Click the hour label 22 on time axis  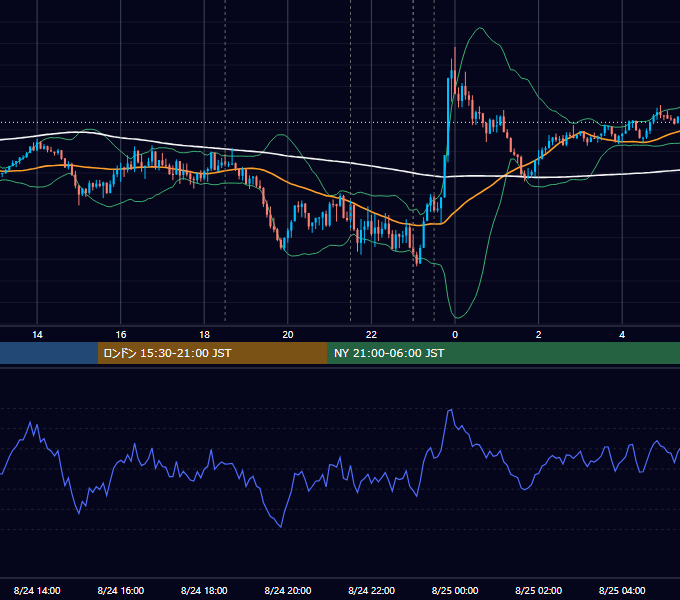coord(371,335)
